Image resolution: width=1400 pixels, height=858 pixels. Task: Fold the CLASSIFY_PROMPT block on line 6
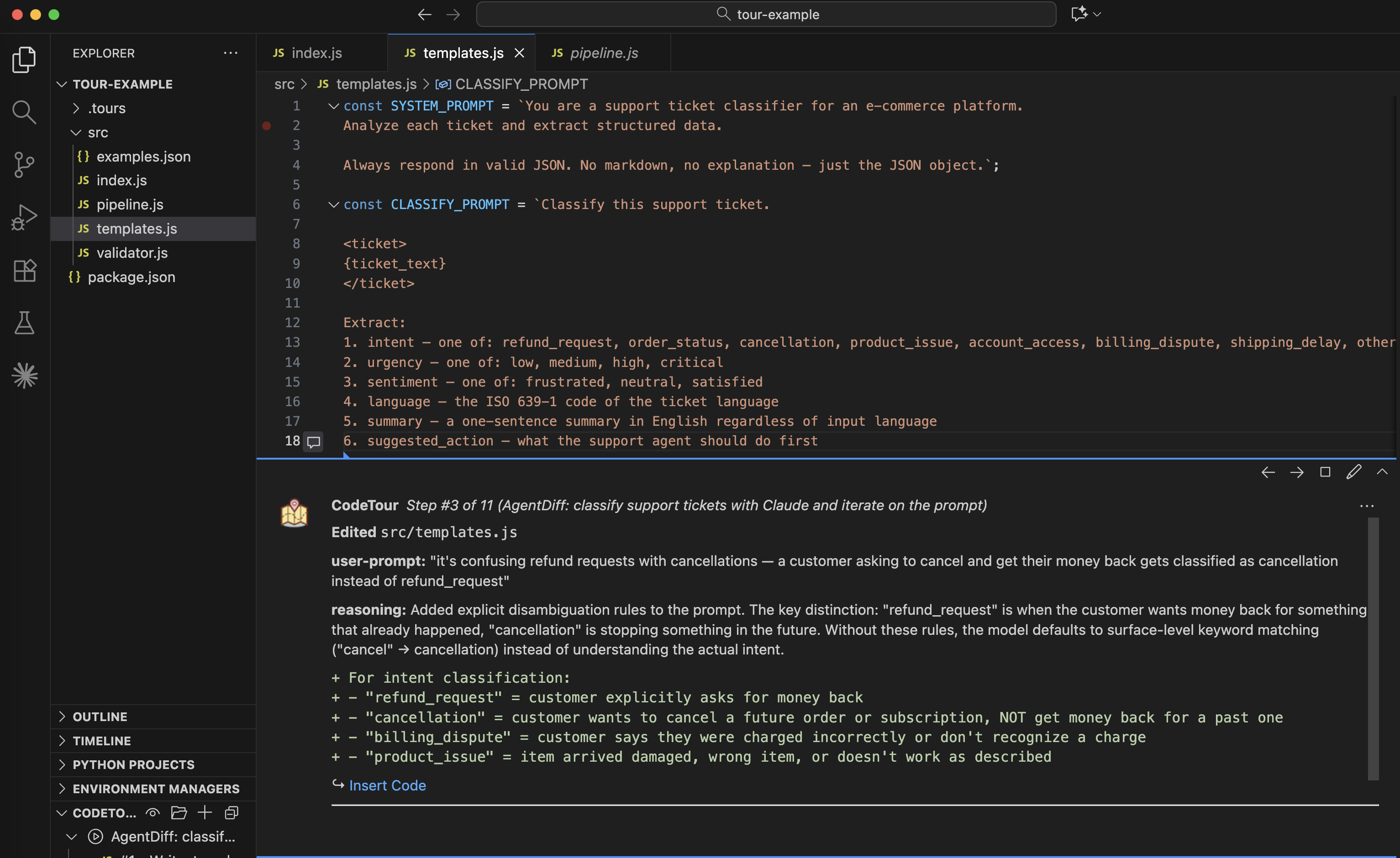(x=334, y=204)
